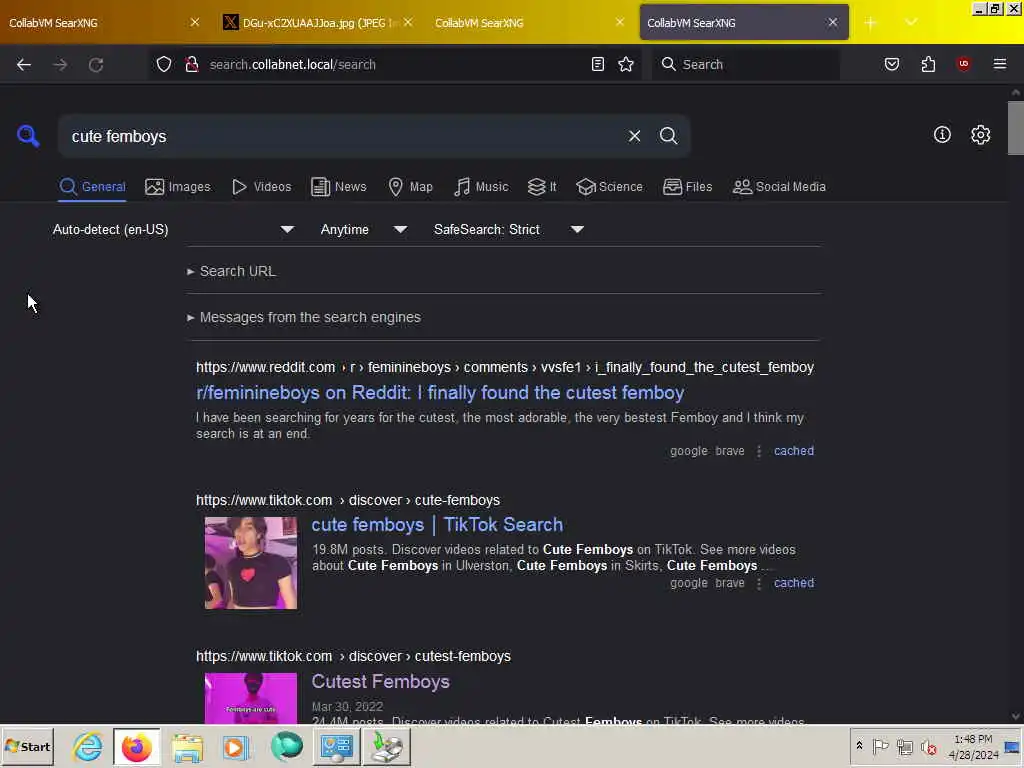Click the browser back arrow

24,65
